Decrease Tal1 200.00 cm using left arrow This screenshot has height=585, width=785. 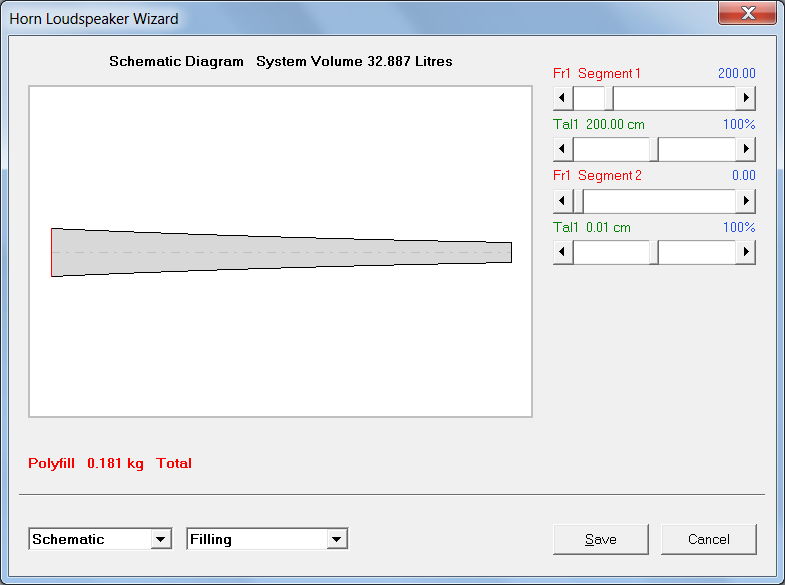tap(563, 149)
